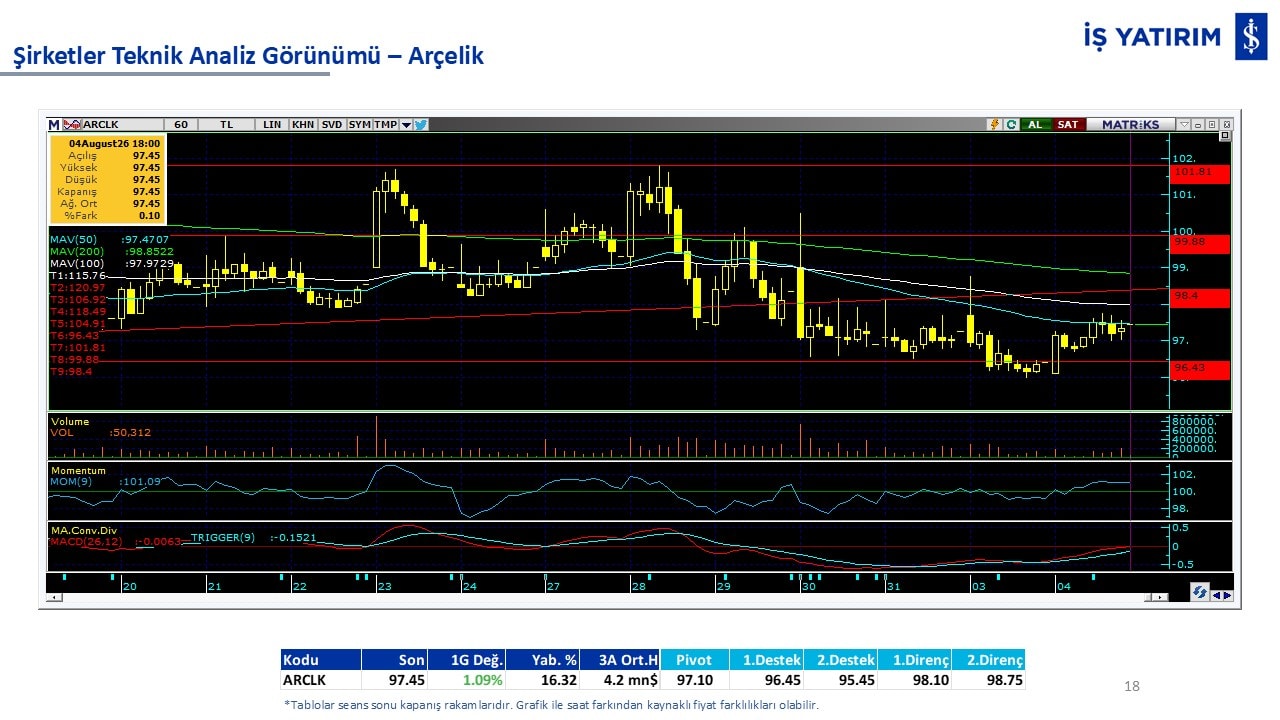Click the KHN toolbar button

point(303,125)
